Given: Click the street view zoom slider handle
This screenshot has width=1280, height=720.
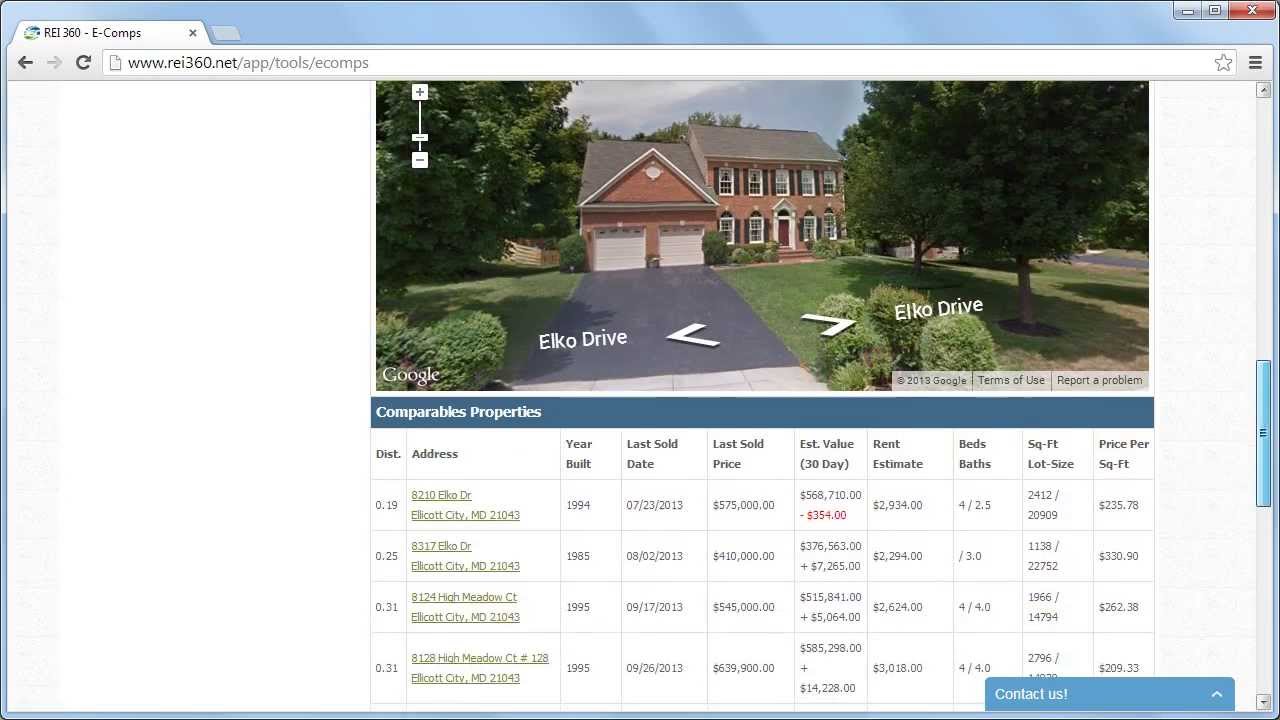Looking at the screenshot, I should [420, 138].
